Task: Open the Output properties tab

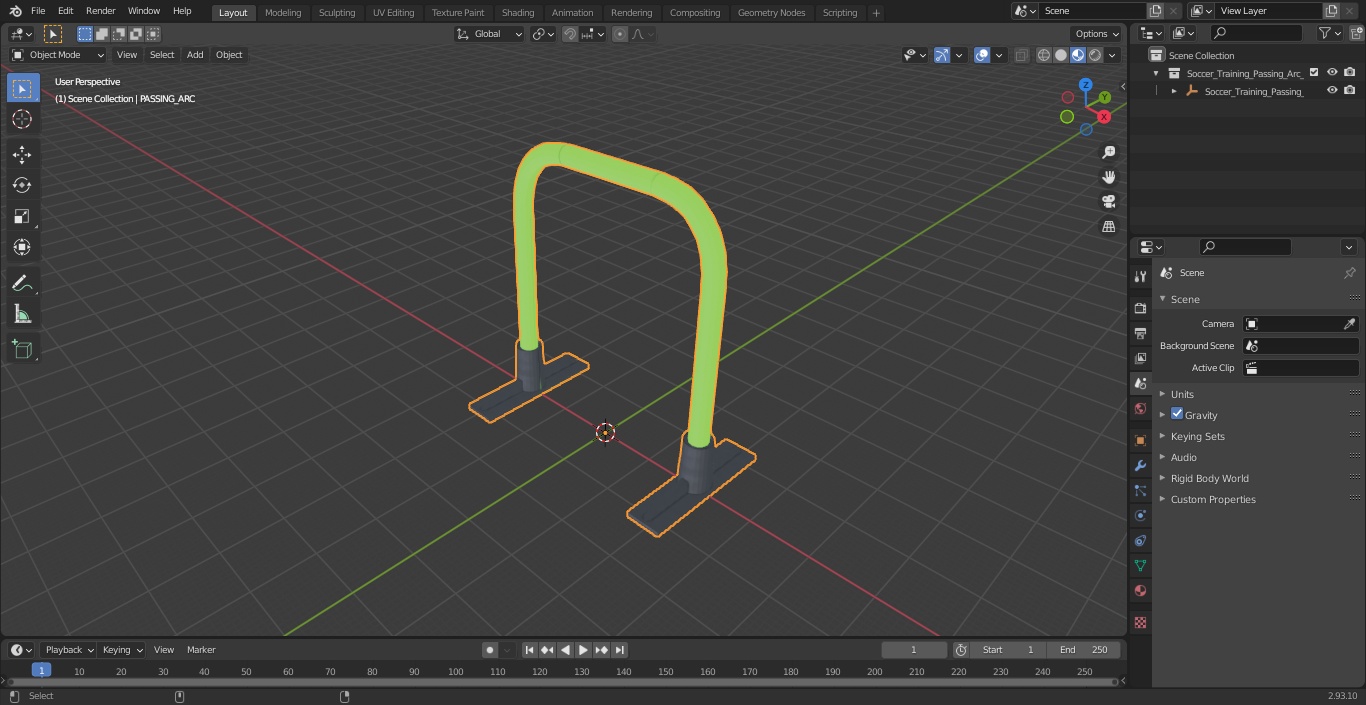Action: pyautogui.click(x=1140, y=333)
